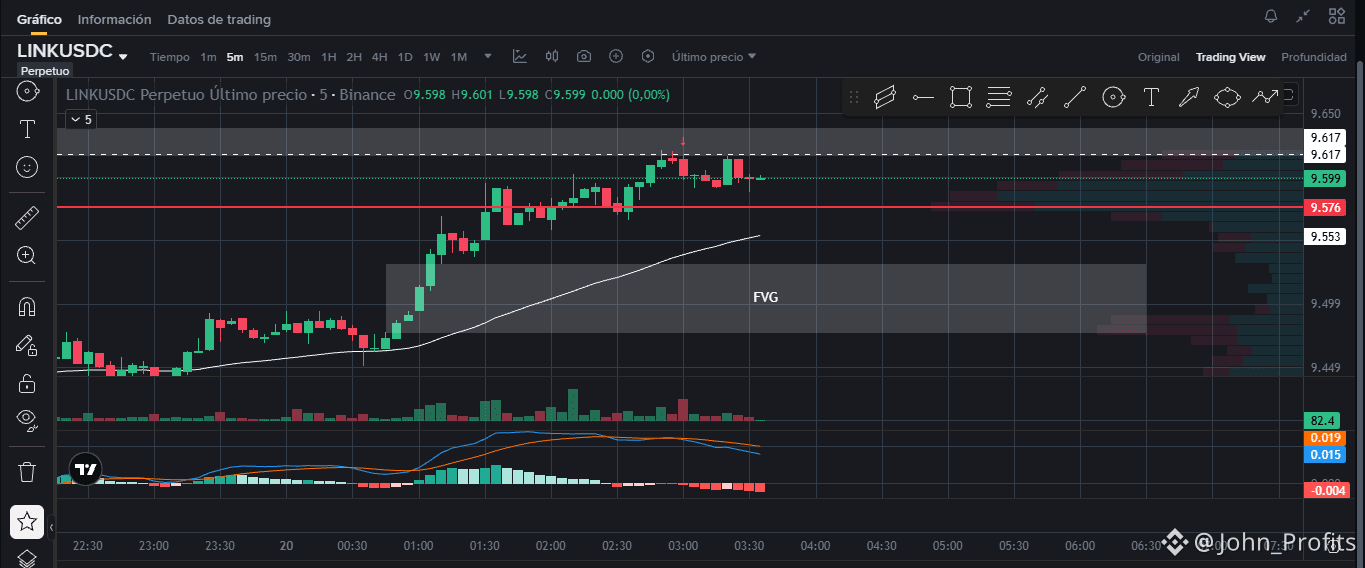Click the collapse arrows icon at top right
Image resolution: width=1365 pixels, height=568 pixels.
[1303, 16]
